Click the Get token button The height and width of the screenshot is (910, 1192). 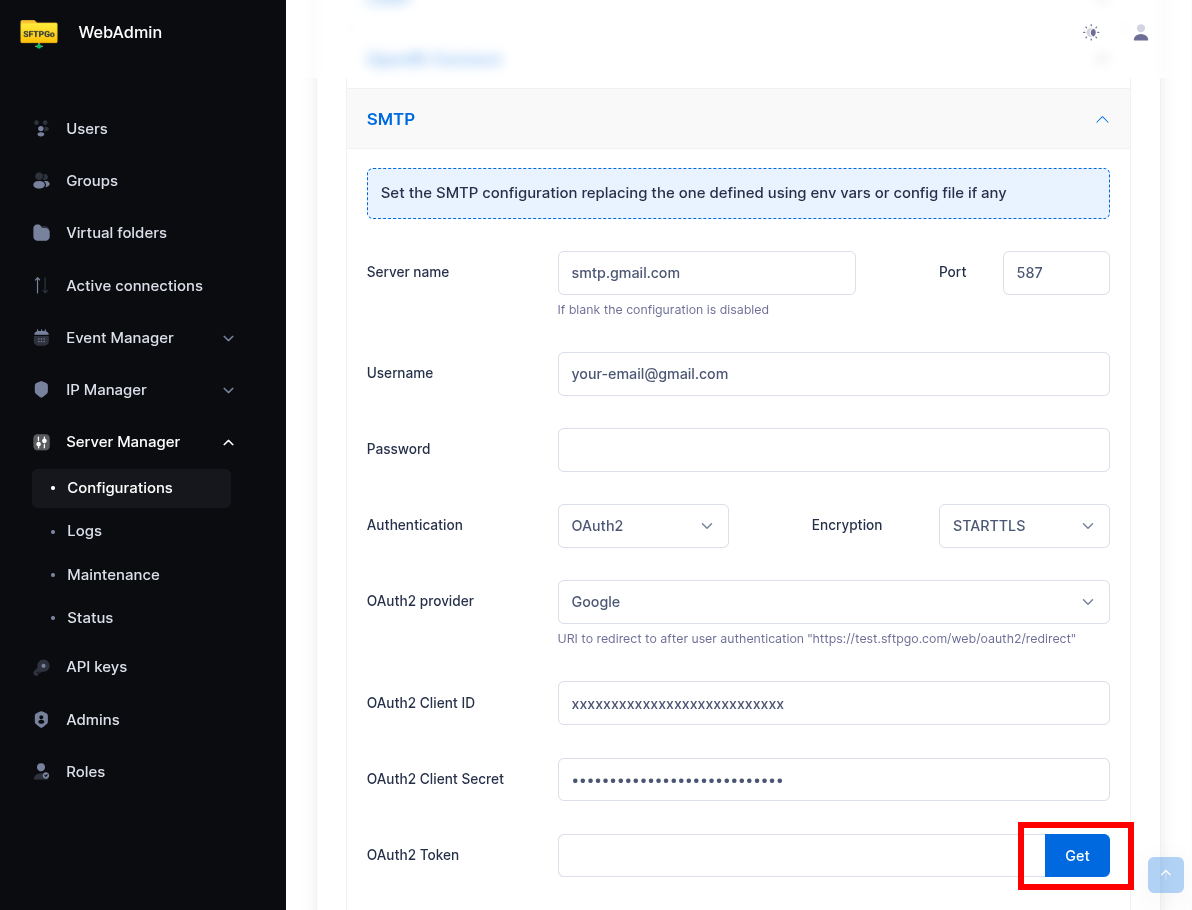pyautogui.click(x=1077, y=856)
